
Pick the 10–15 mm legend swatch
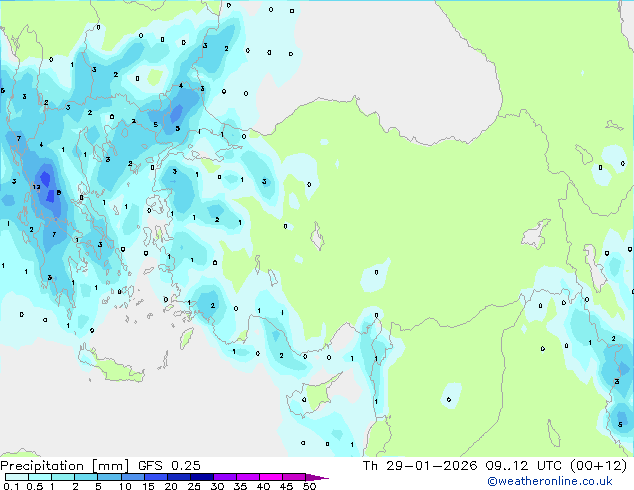click(x=133, y=477)
